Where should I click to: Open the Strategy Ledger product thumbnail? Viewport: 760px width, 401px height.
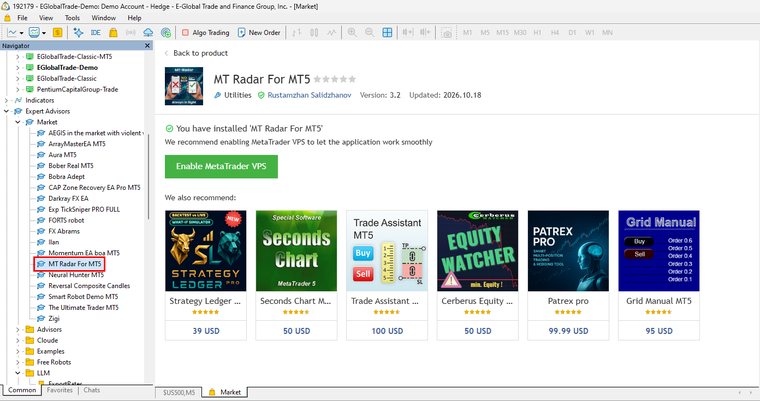(x=206, y=251)
